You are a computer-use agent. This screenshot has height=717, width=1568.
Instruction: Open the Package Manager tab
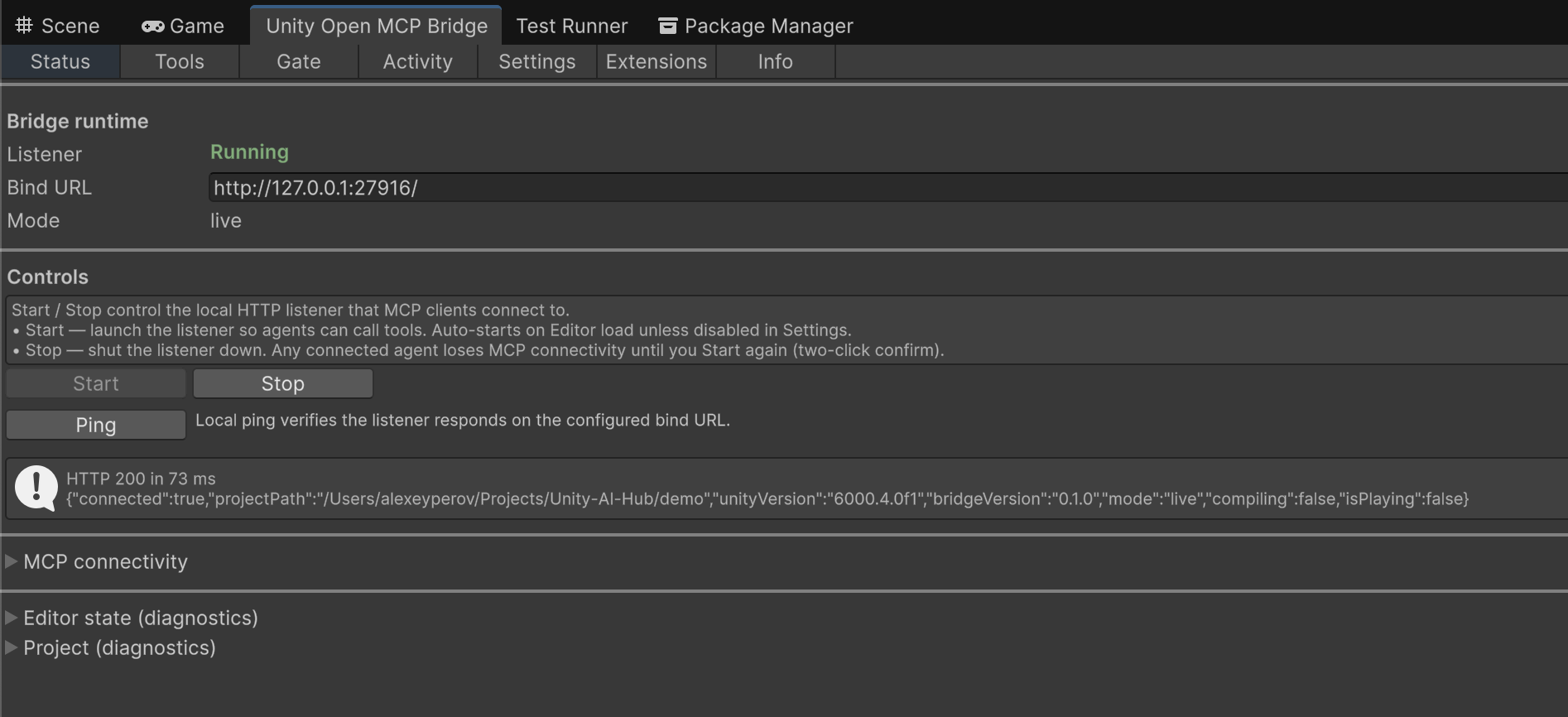tap(756, 26)
